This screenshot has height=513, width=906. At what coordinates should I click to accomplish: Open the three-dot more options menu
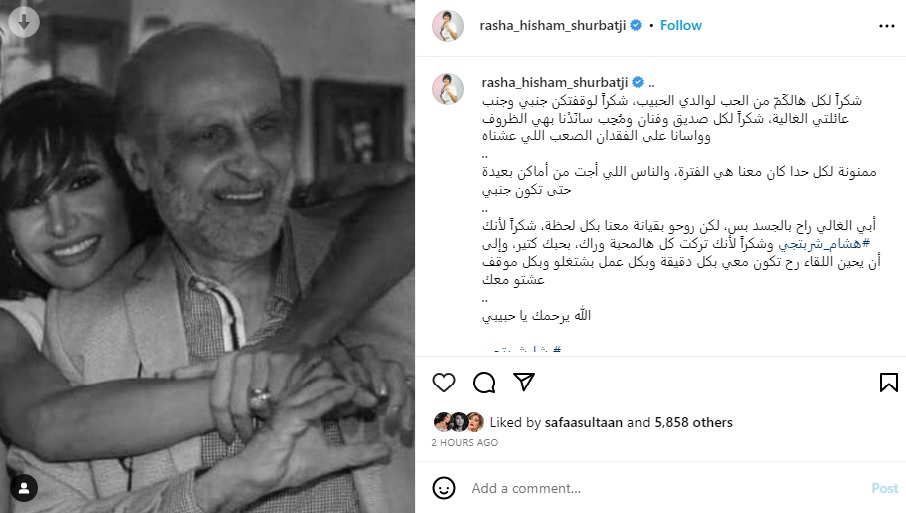pyautogui.click(x=886, y=26)
